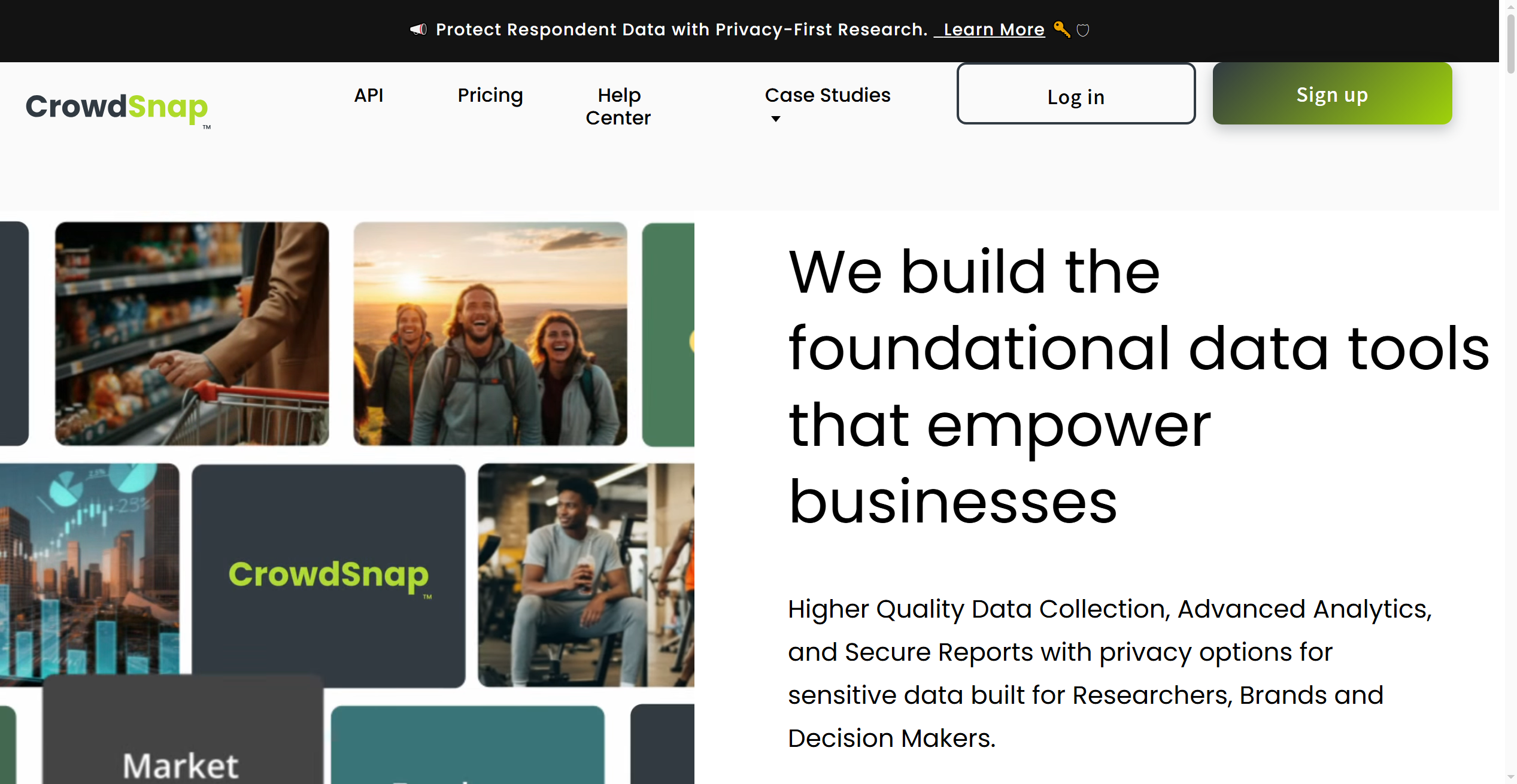Click the gray Market card
This screenshot has height=784, width=1517.
pos(183,730)
